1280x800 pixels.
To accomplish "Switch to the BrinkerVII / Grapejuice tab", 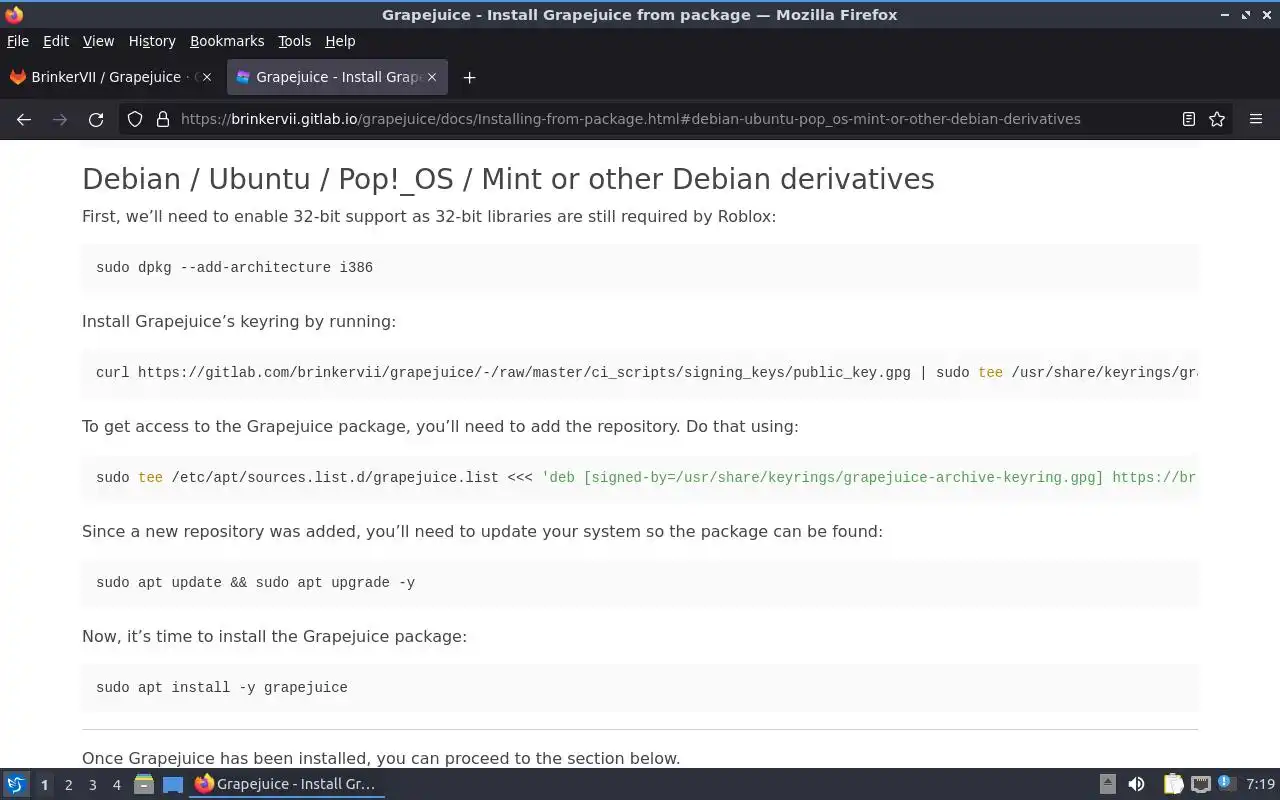I will pyautogui.click(x=112, y=77).
